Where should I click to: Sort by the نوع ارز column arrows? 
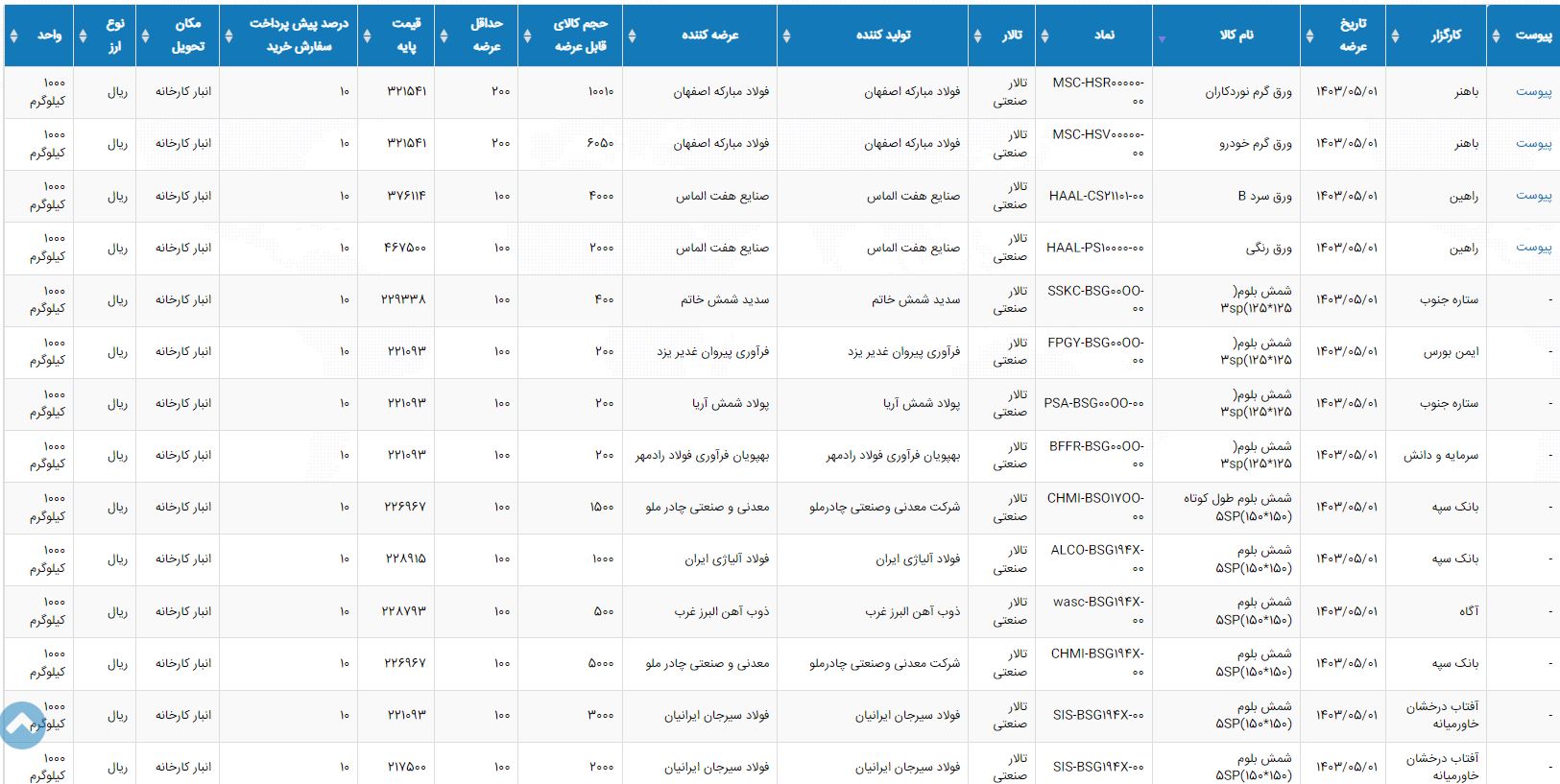83,36
